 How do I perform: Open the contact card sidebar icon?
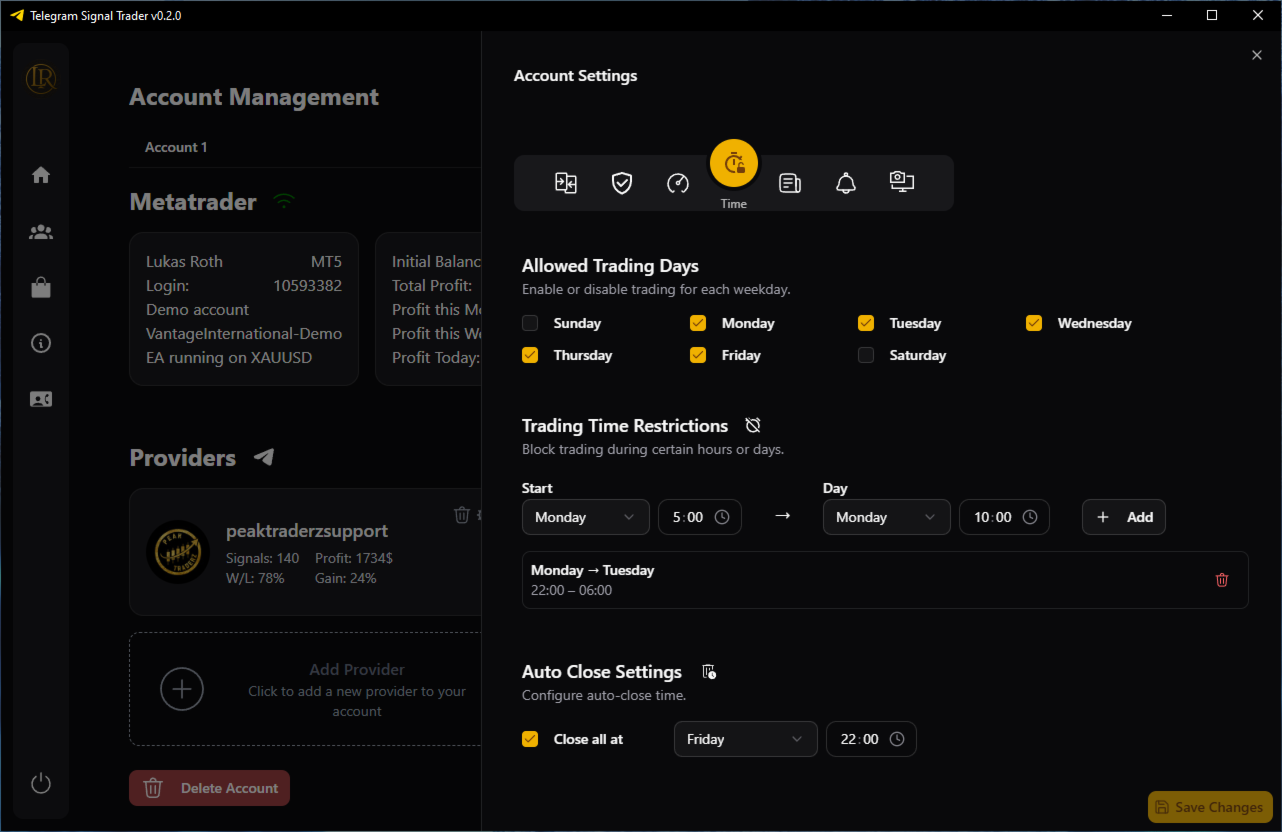pyautogui.click(x=41, y=399)
